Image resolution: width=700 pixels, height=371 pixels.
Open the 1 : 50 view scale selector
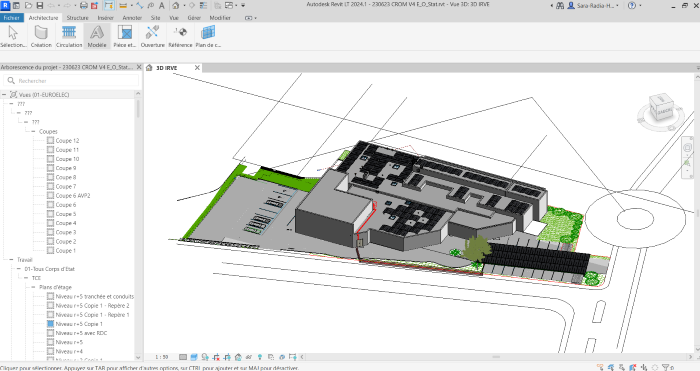pos(162,357)
